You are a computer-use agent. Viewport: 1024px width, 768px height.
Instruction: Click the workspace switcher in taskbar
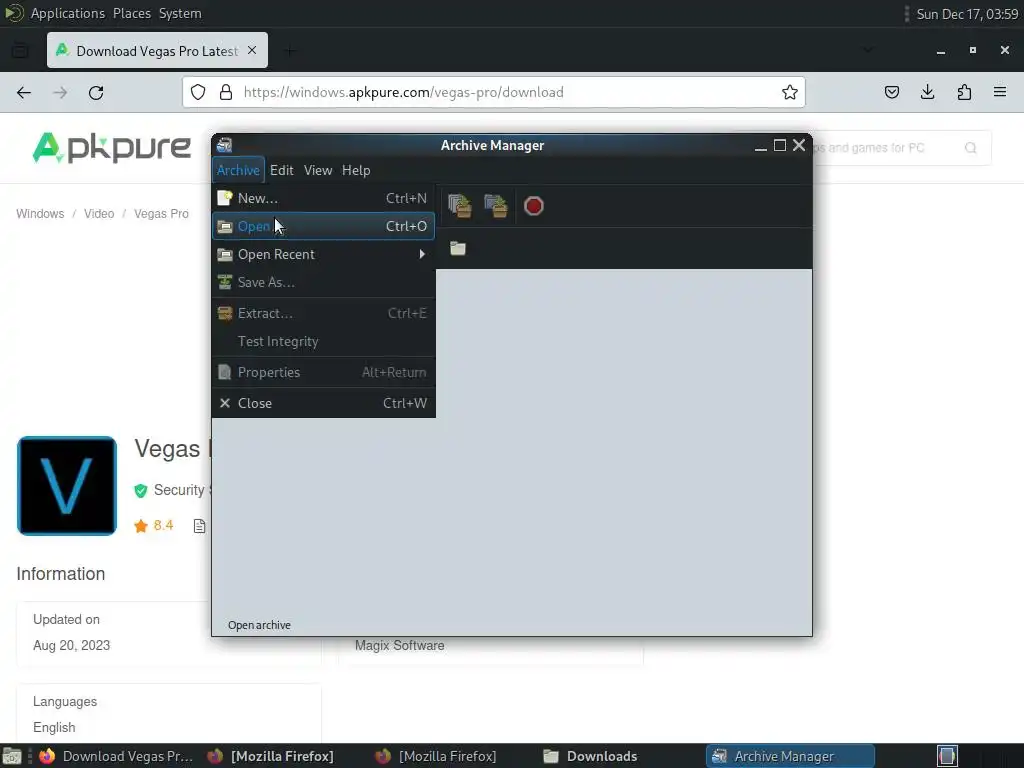tap(948, 756)
